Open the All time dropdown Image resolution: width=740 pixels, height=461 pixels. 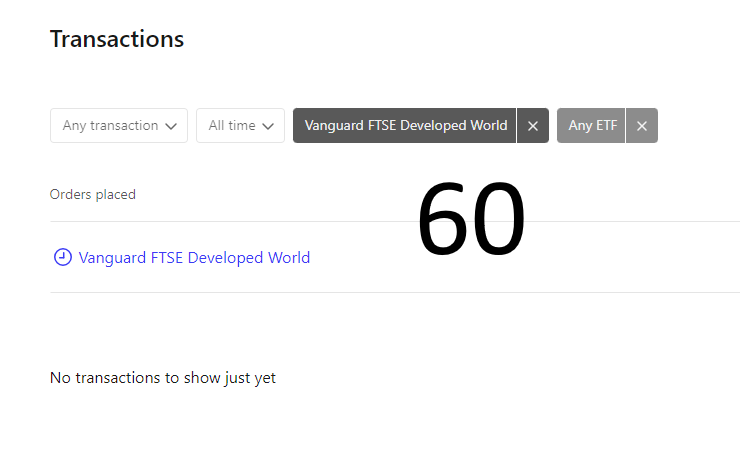pos(240,126)
